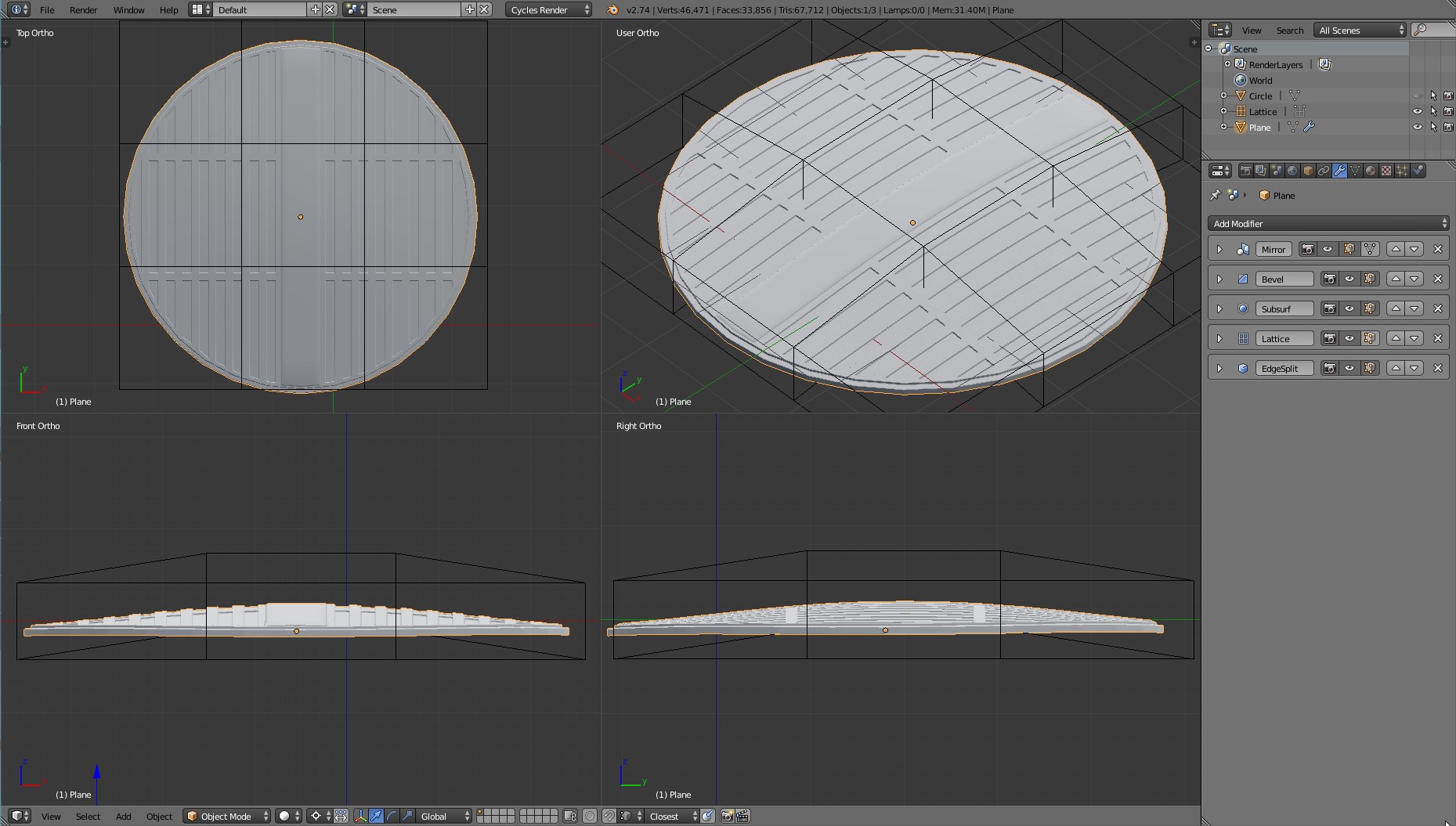Expand the Mirror modifier panel
1456x826 pixels.
[1219, 249]
